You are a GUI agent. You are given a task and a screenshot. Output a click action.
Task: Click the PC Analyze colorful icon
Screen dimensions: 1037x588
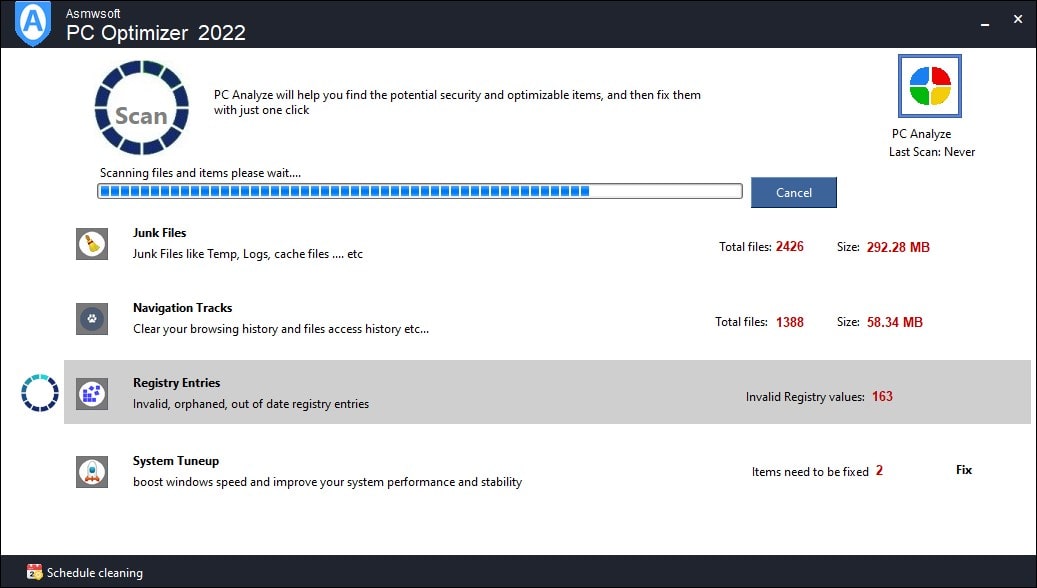(930, 86)
